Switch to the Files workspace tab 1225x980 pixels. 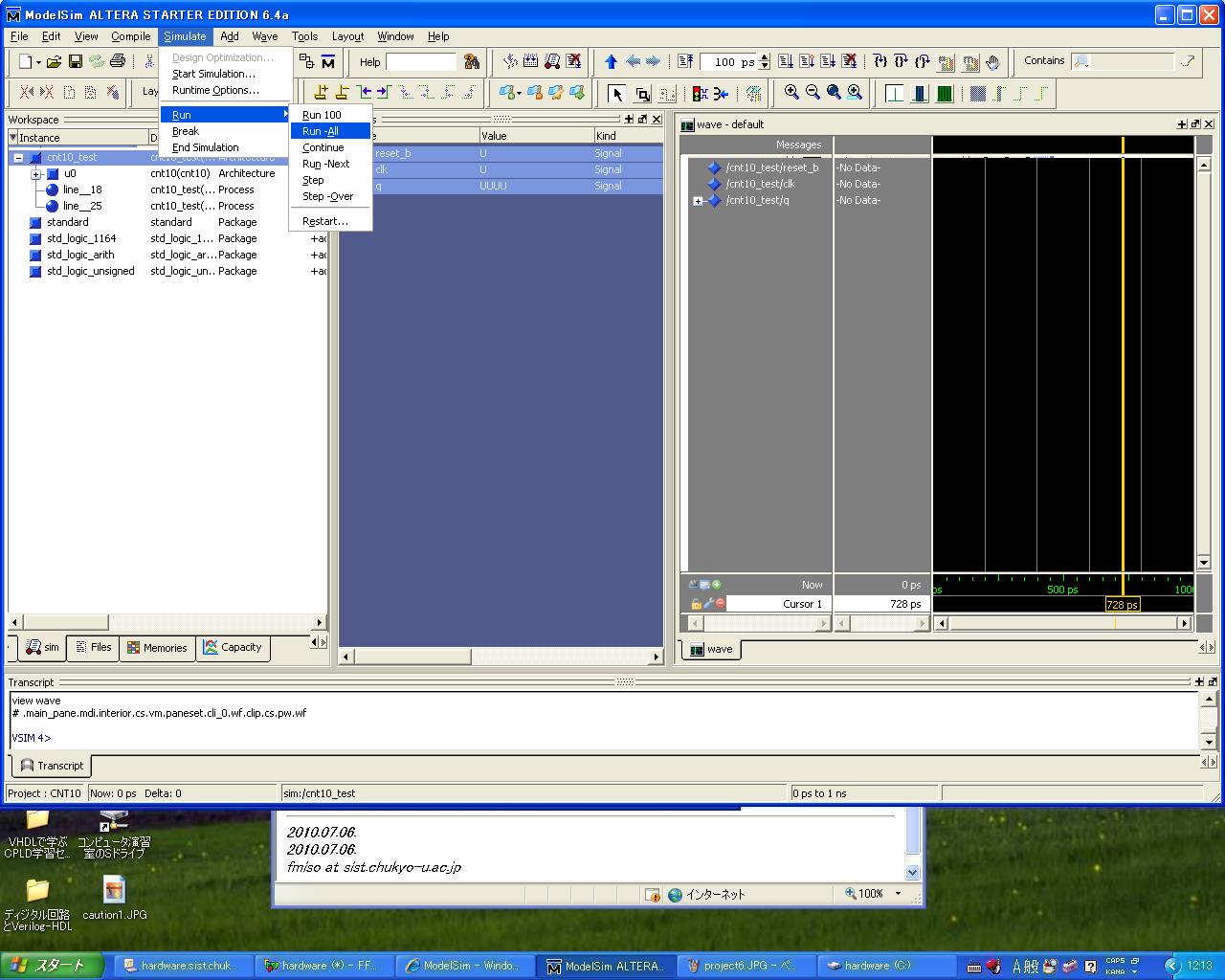point(94,648)
